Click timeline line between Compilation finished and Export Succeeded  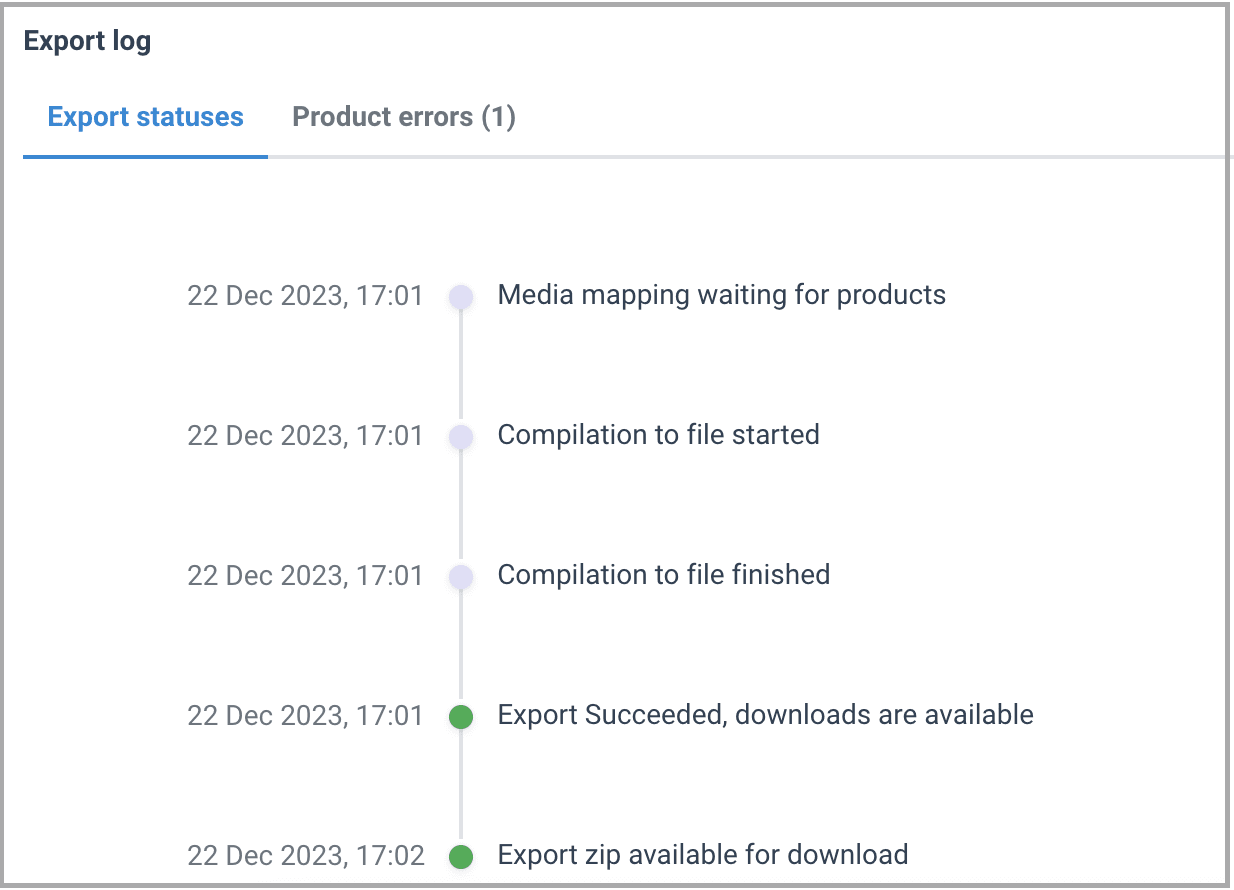461,646
